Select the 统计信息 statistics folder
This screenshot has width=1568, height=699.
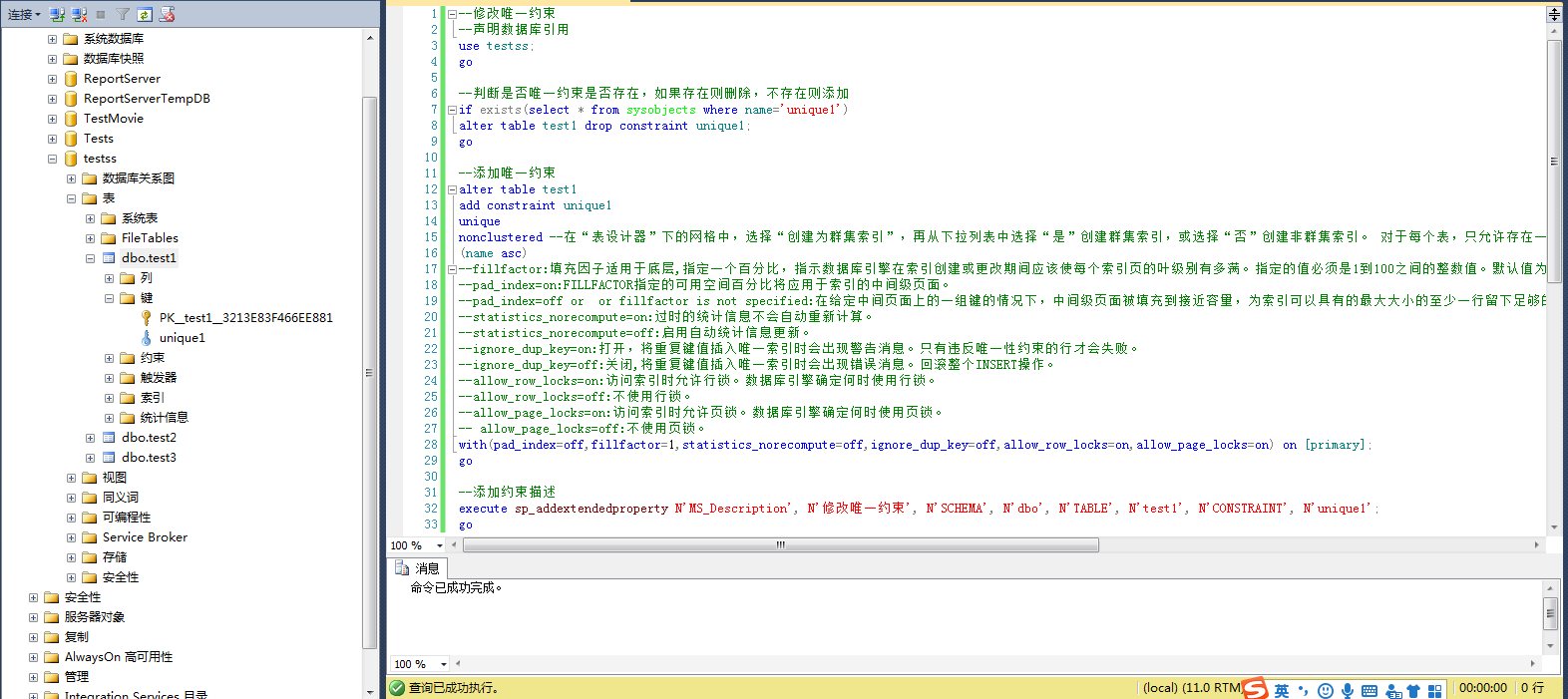point(165,418)
